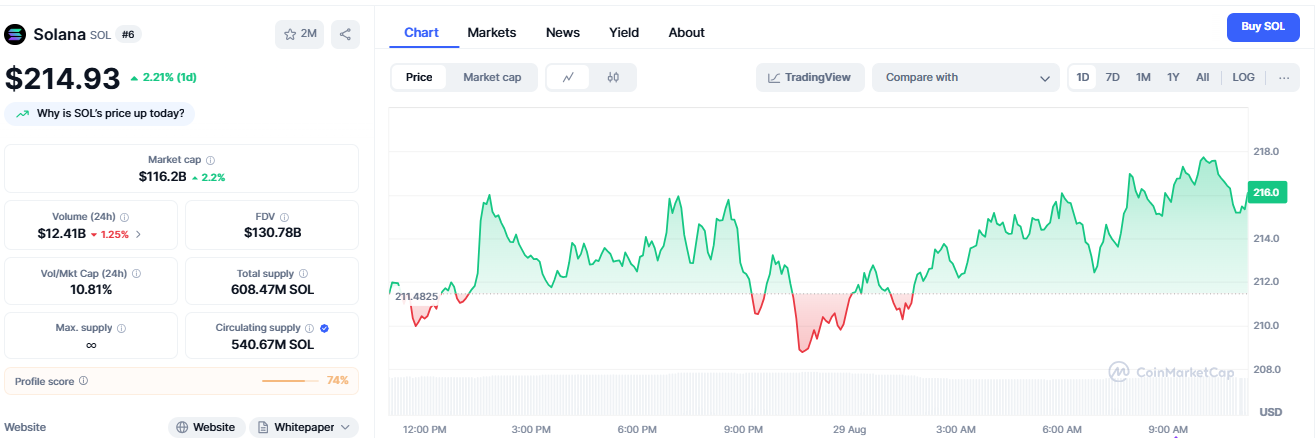
Task: Click the verified circulating supply badge
Action: tap(324, 328)
